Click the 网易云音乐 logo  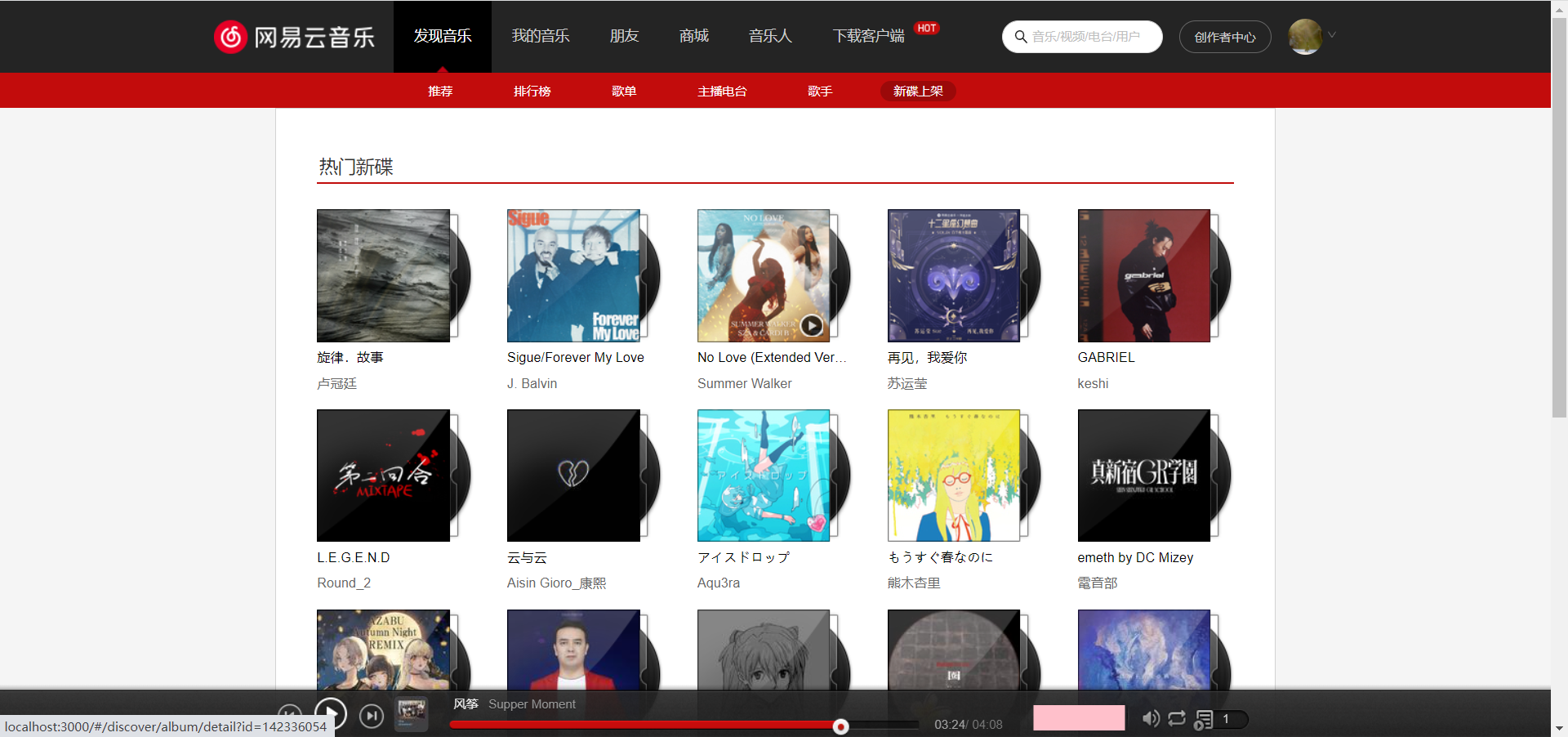294,36
